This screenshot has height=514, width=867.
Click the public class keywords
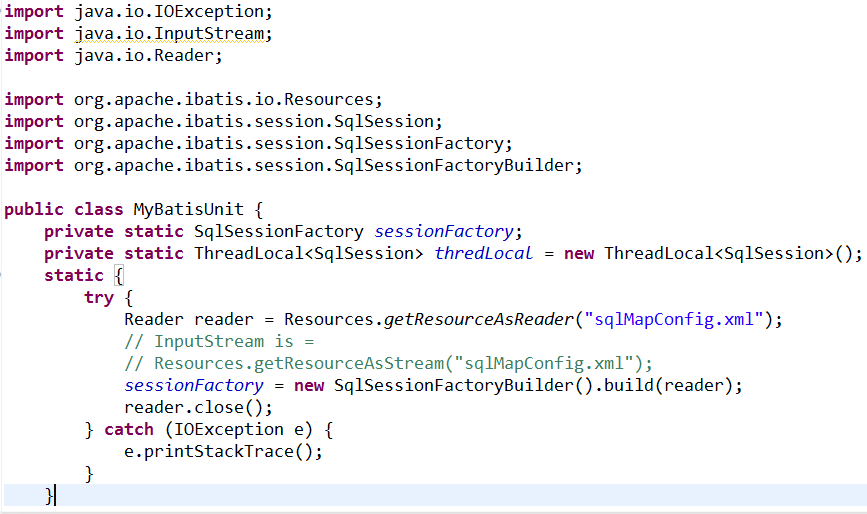point(64,209)
